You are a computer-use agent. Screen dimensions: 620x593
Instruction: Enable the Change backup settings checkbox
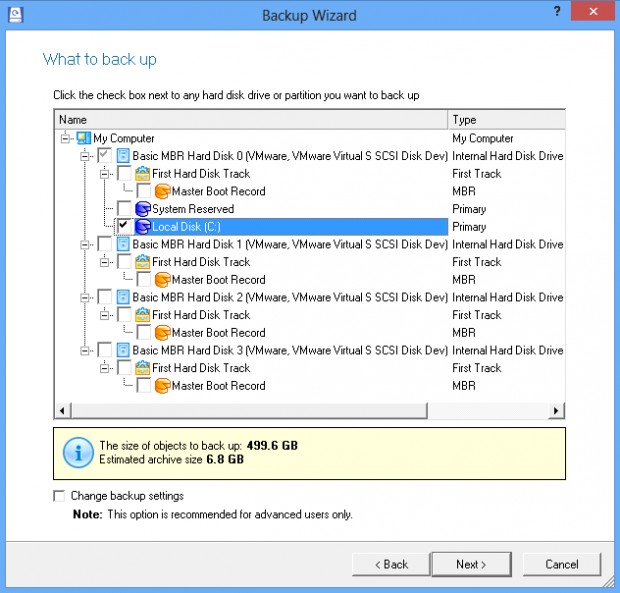pyautogui.click(x=59, y=496)
